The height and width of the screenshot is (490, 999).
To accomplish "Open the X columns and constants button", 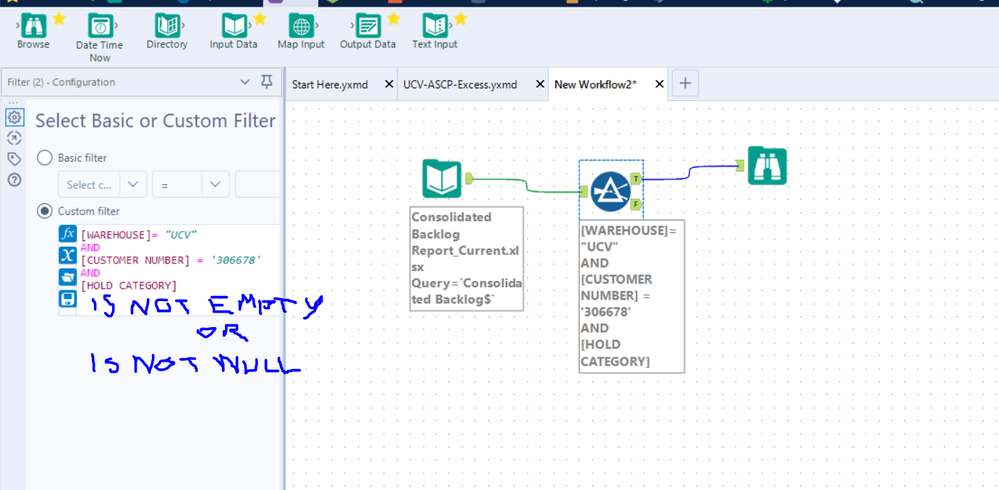I will pyautogui.click(x=68, y=256).
